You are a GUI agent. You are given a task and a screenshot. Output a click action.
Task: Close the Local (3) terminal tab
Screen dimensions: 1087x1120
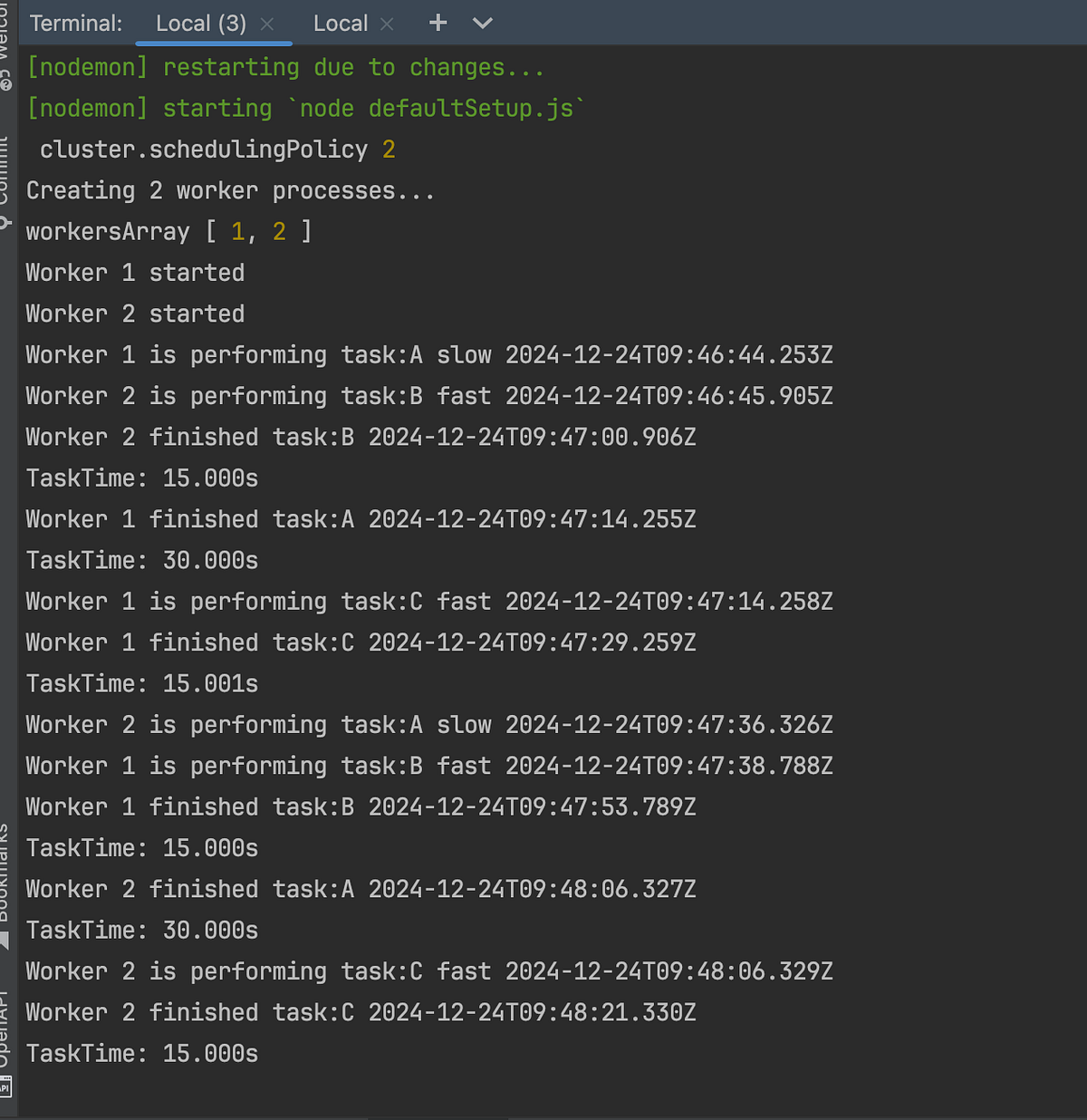pos(267,24)
